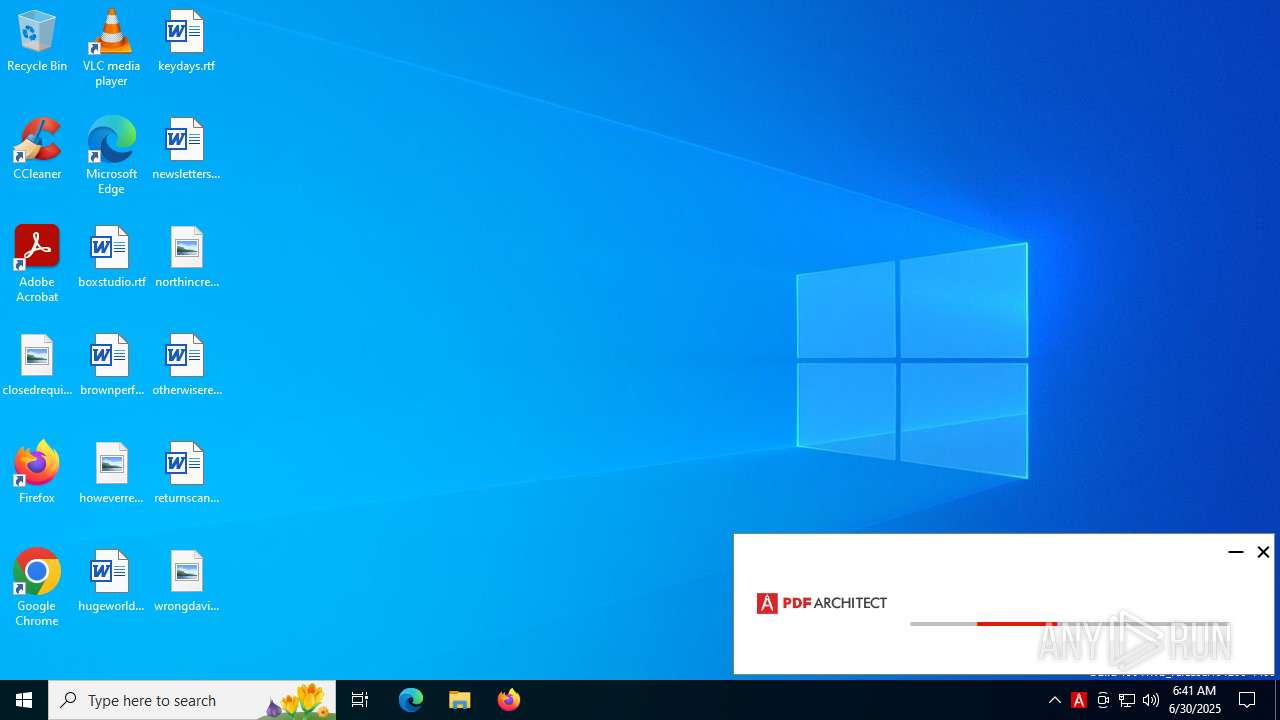Select the northincre image file icon
The height and width of the screenshot is (720, 1280).
pos(186,258)
